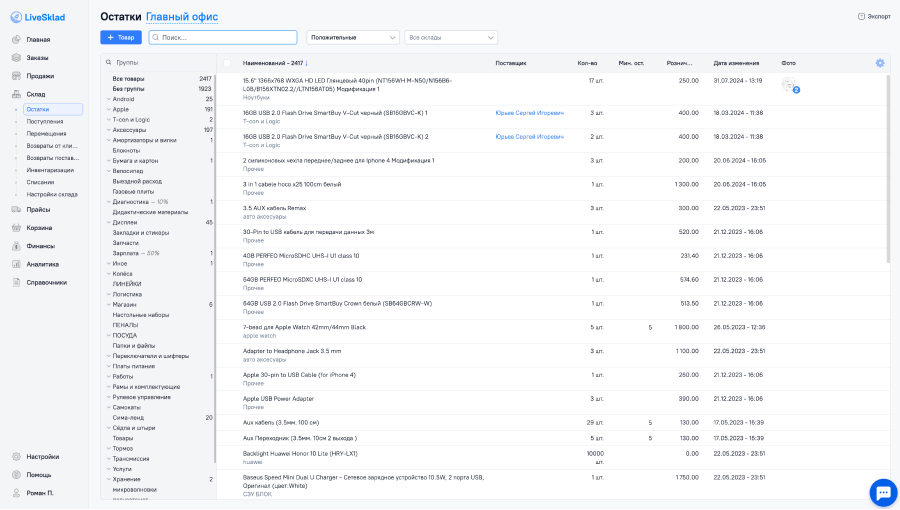Open the Главная section icon

tap(16, 40)
